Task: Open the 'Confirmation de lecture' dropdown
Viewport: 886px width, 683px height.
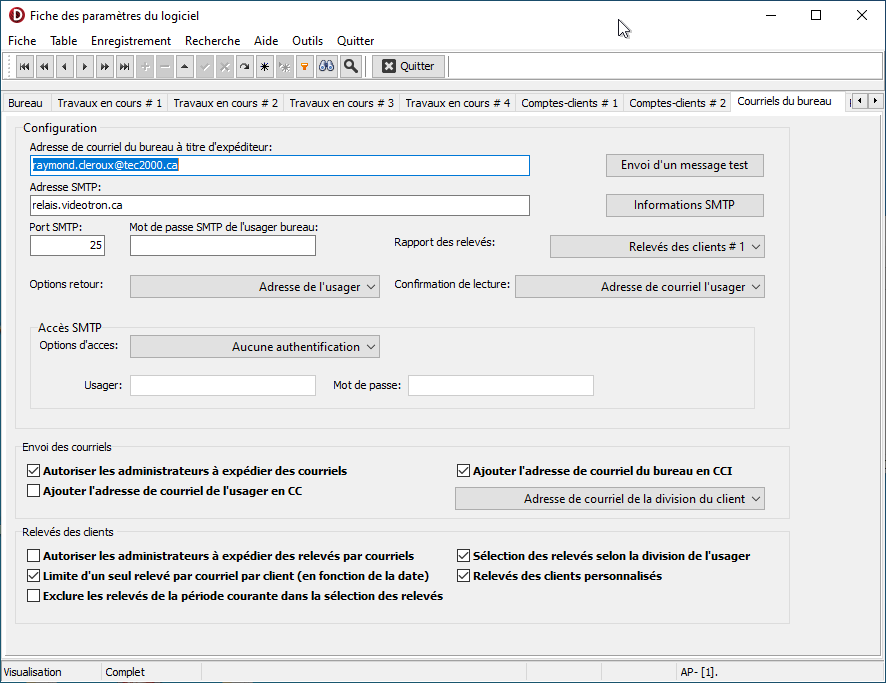Action: 640,286
